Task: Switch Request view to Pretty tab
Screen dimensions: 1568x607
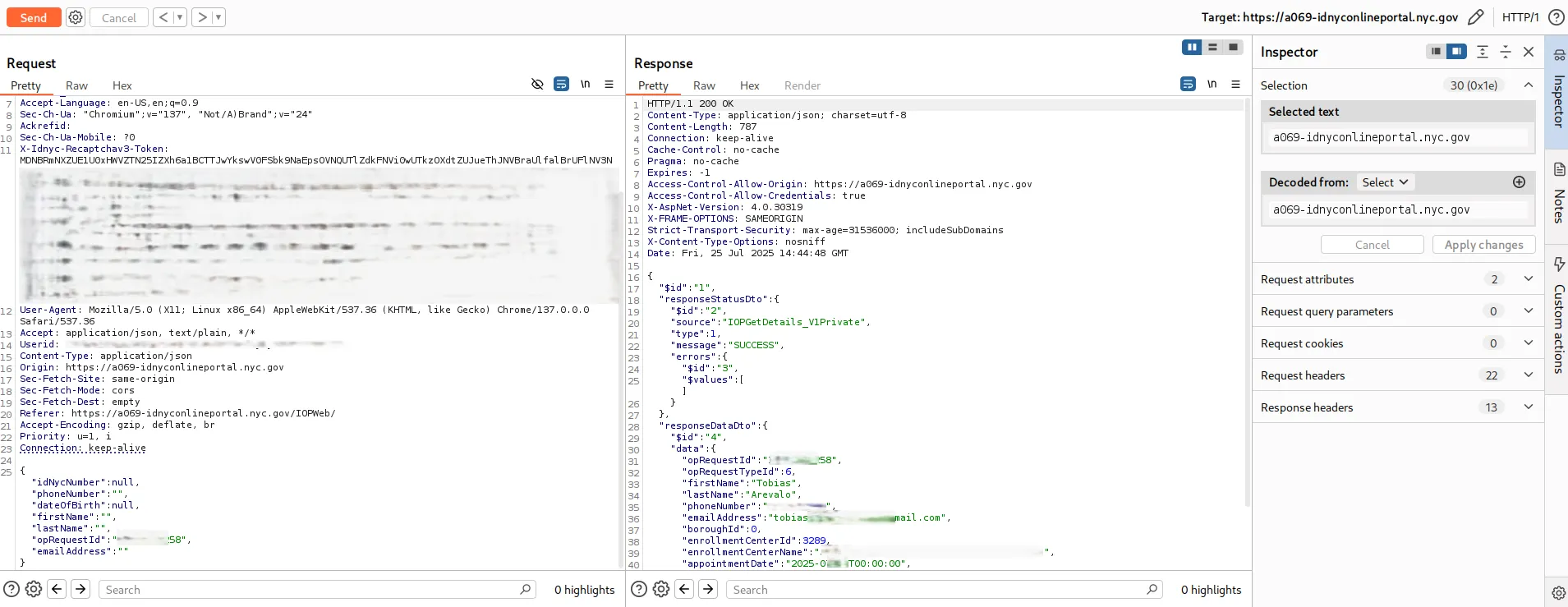Action: (25, 85)
